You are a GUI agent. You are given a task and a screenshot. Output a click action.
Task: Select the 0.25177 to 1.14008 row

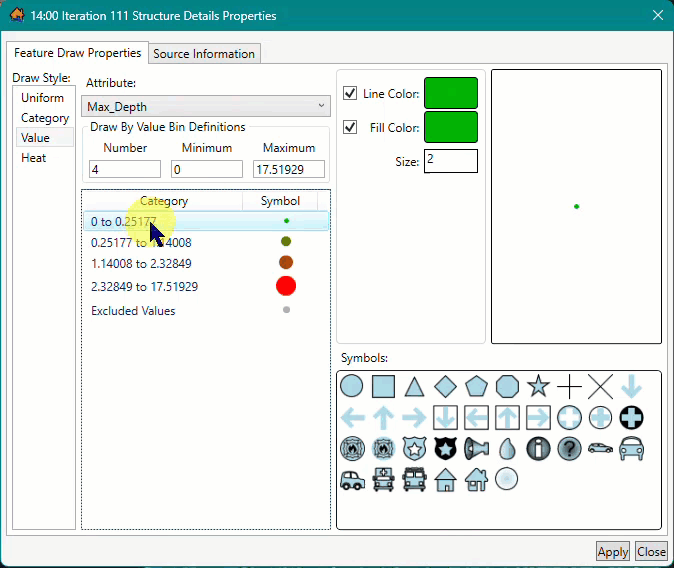[206, 242]
